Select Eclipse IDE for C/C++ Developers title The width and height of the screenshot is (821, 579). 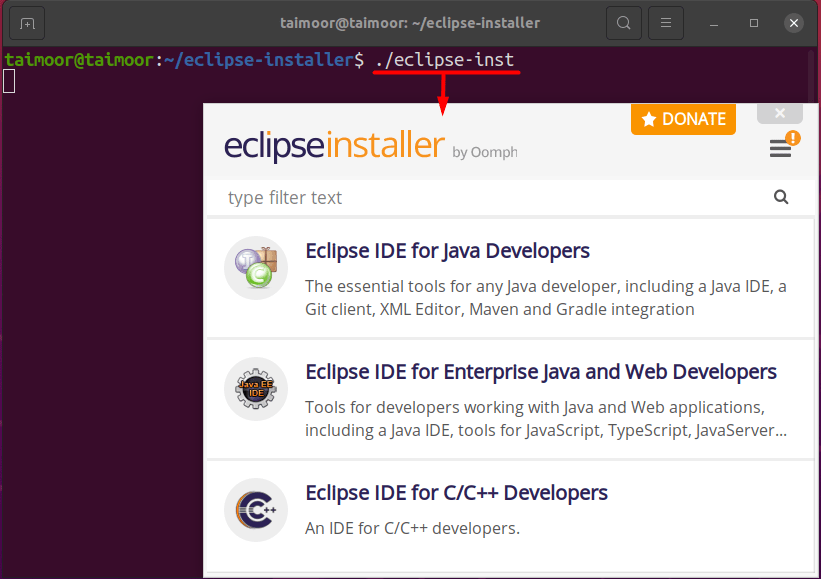point(457,493)
